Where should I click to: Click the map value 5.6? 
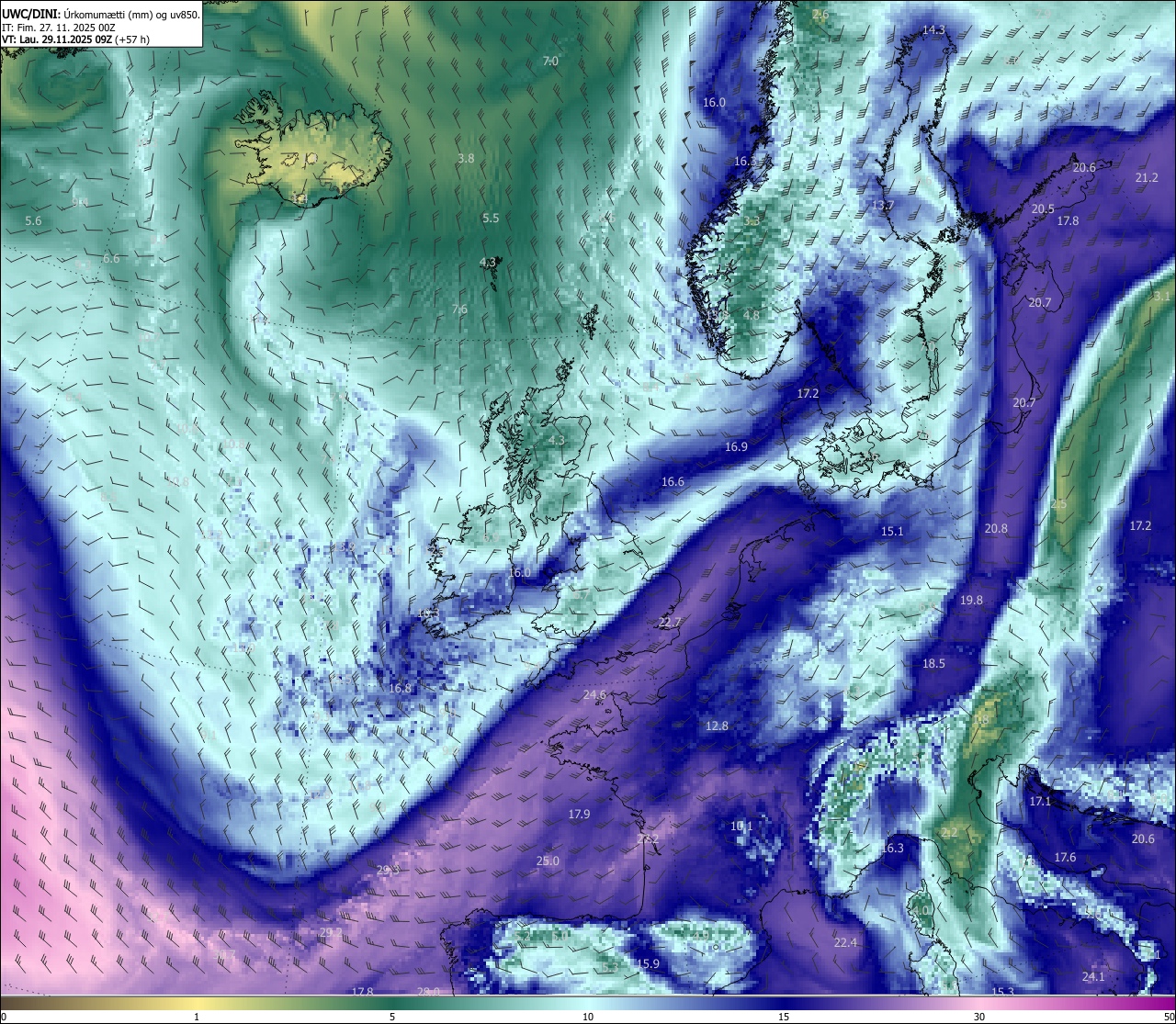pyautogui.click(x=33, y=221)
